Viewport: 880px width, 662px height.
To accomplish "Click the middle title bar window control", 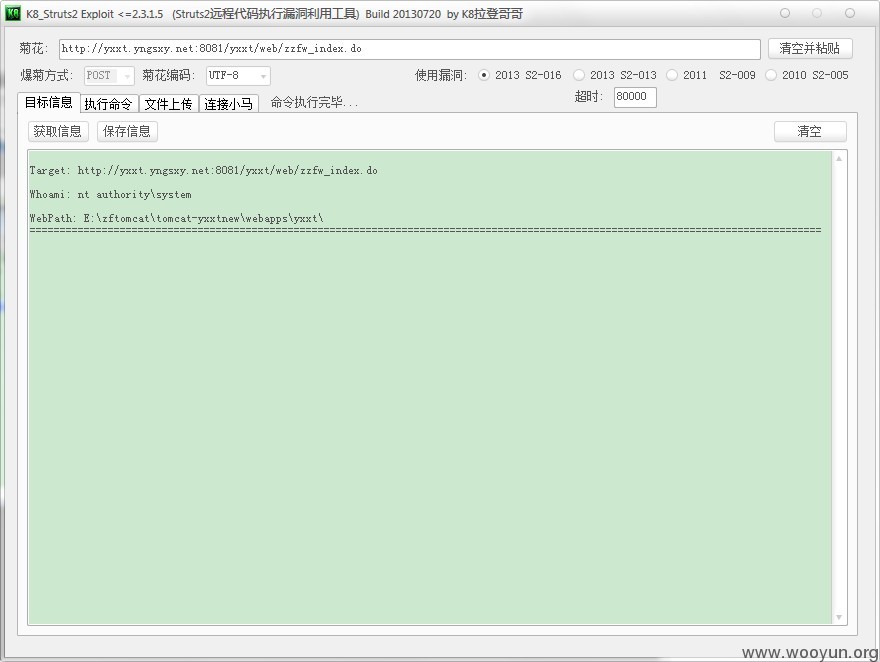I will point(817,13).
